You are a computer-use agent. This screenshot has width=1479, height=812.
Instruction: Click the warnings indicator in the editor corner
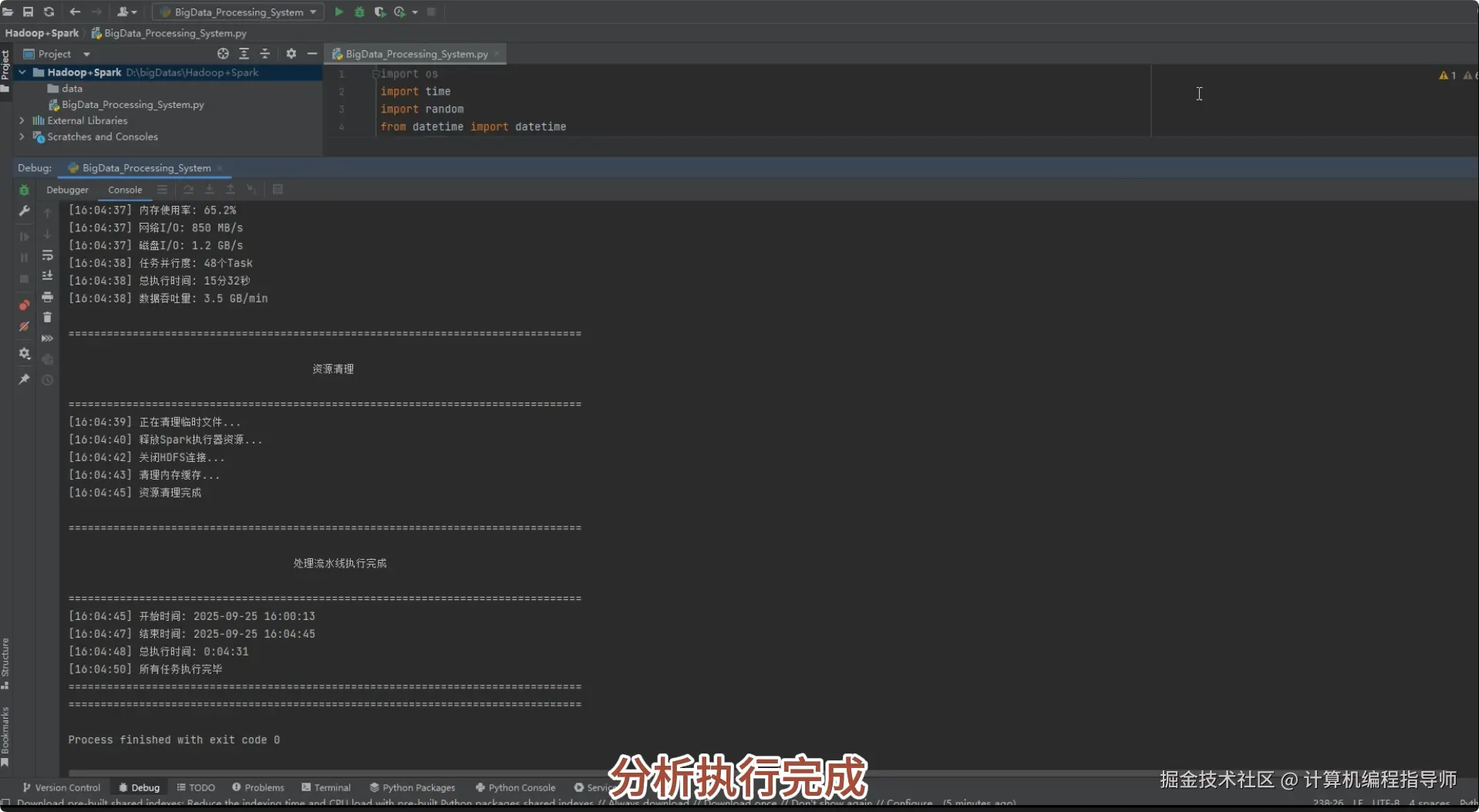(x=1447, y=75)
